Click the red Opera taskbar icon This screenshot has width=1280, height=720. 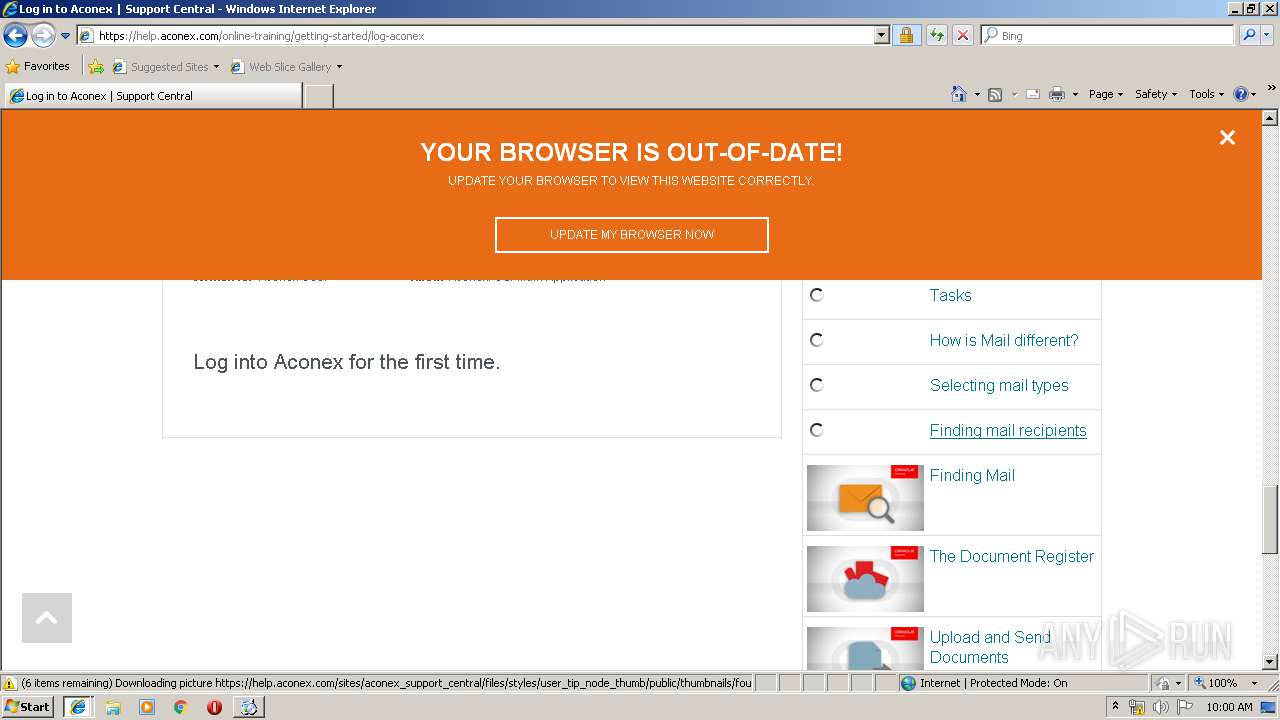(x=214, y=706)
